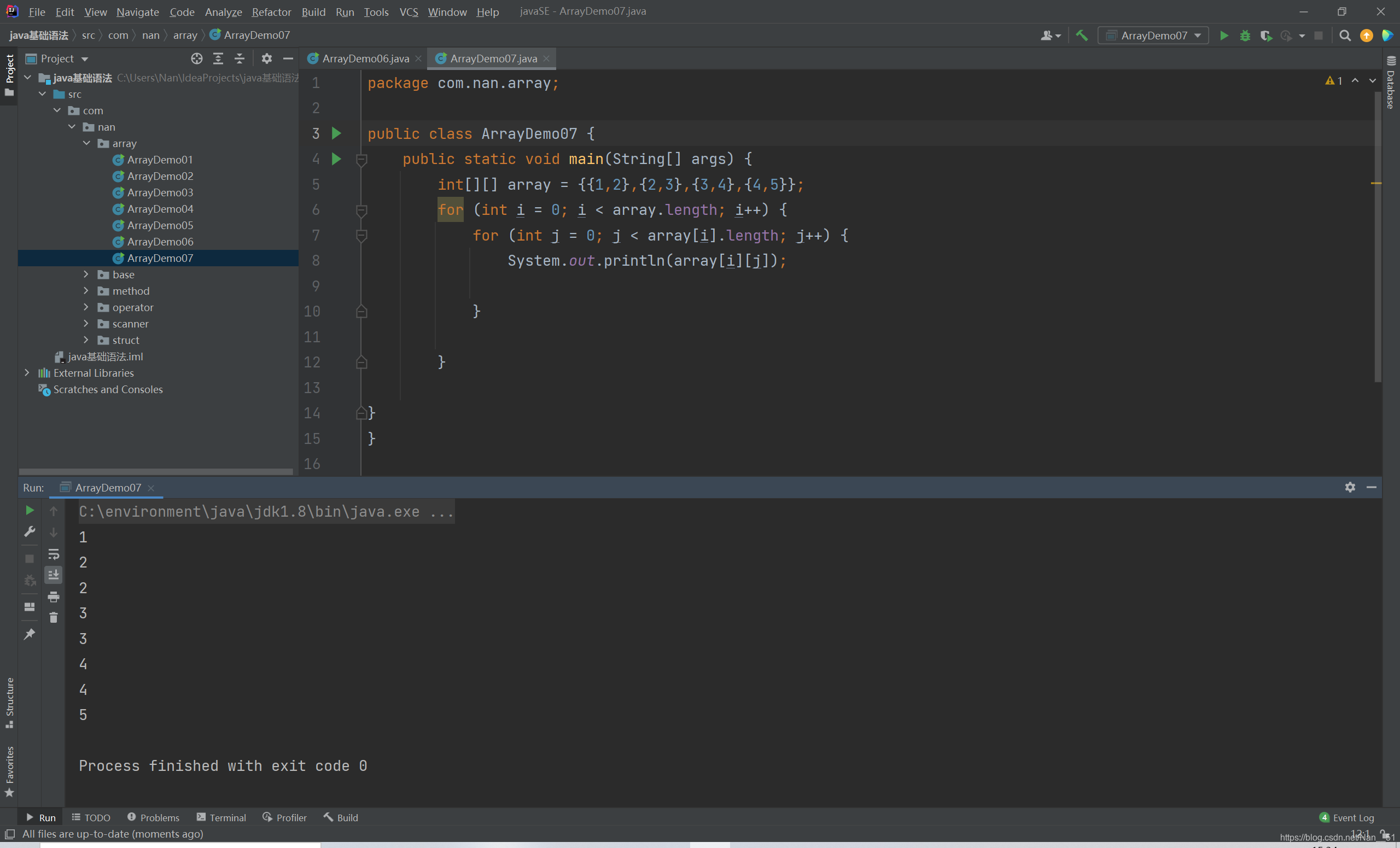Click the Select Opened File target icon
This screenshot has width=1400, height=848.
tap(196, 59)
